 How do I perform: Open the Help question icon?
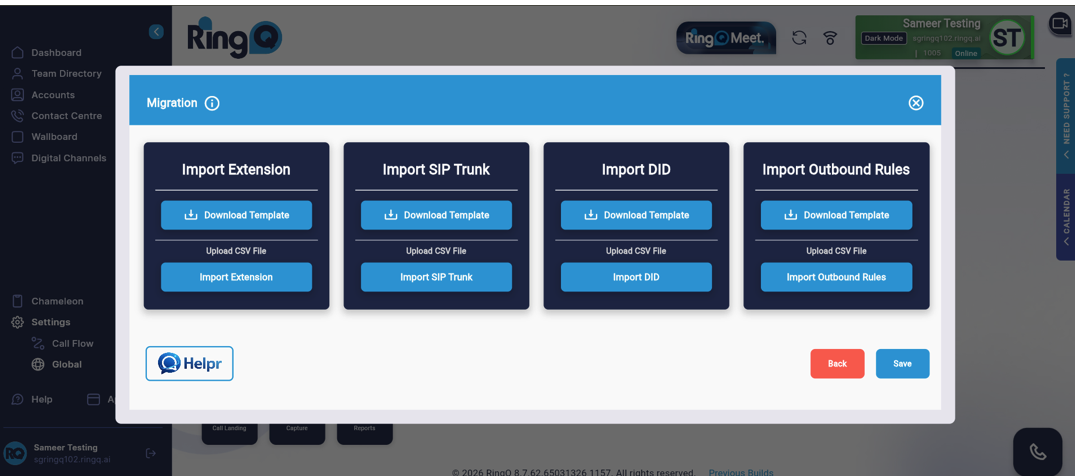18,399
